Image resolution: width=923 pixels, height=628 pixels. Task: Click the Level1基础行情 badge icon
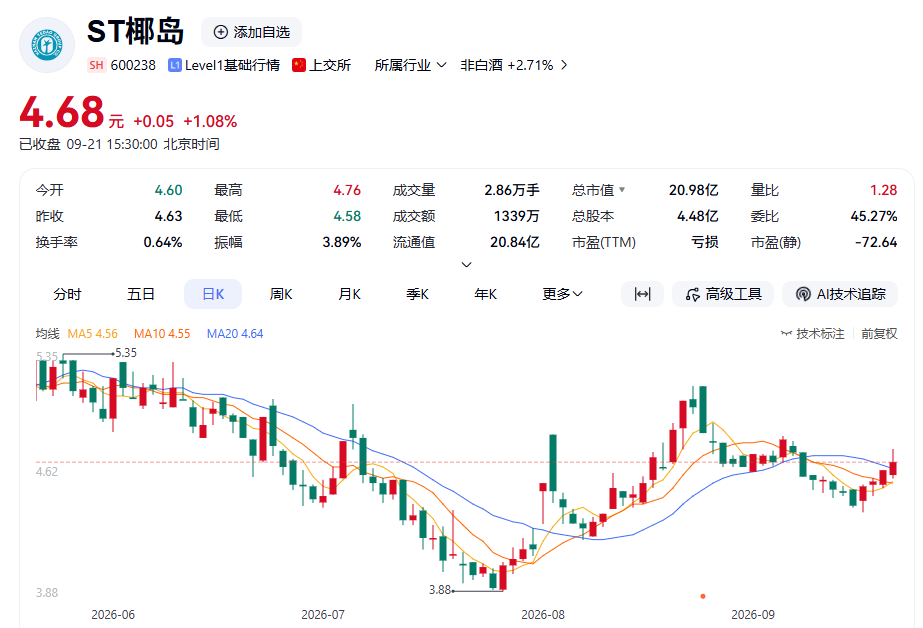[174, 65]
